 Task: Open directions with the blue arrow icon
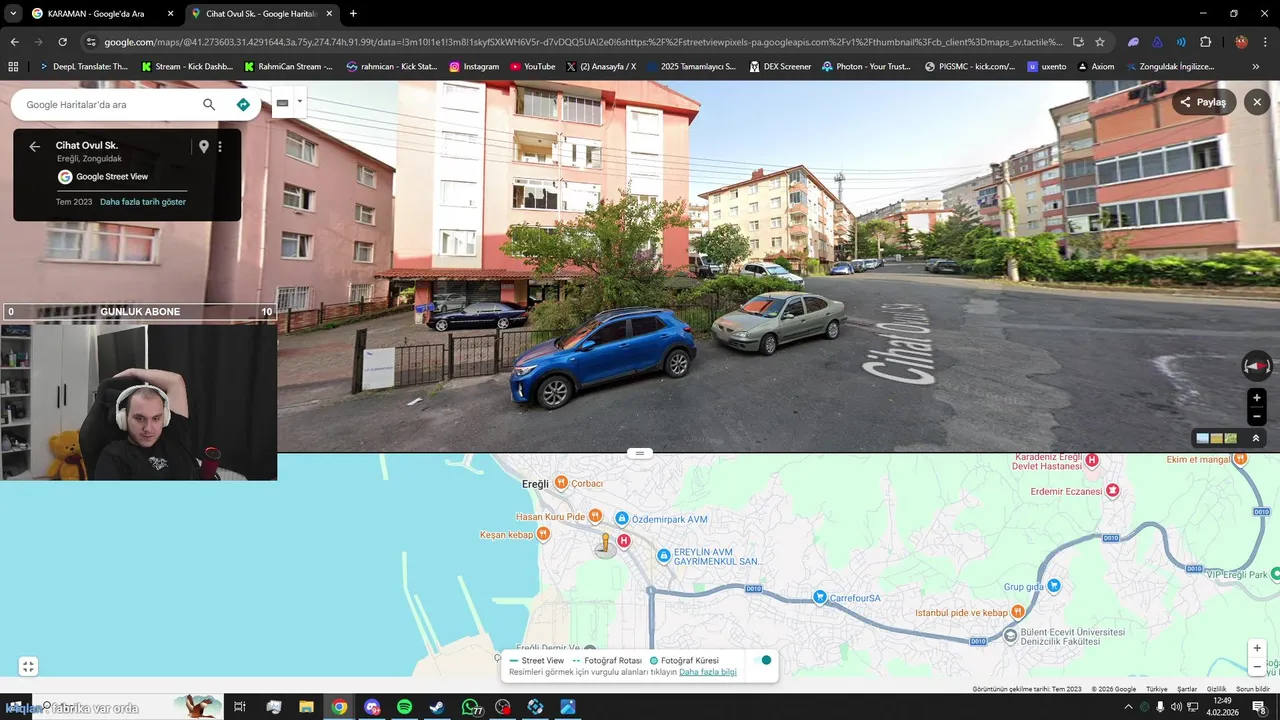243,104
